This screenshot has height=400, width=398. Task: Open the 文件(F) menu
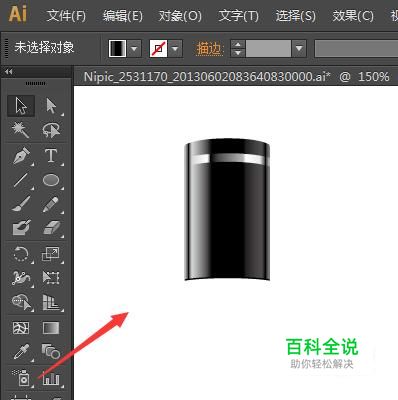coord(66,16)
